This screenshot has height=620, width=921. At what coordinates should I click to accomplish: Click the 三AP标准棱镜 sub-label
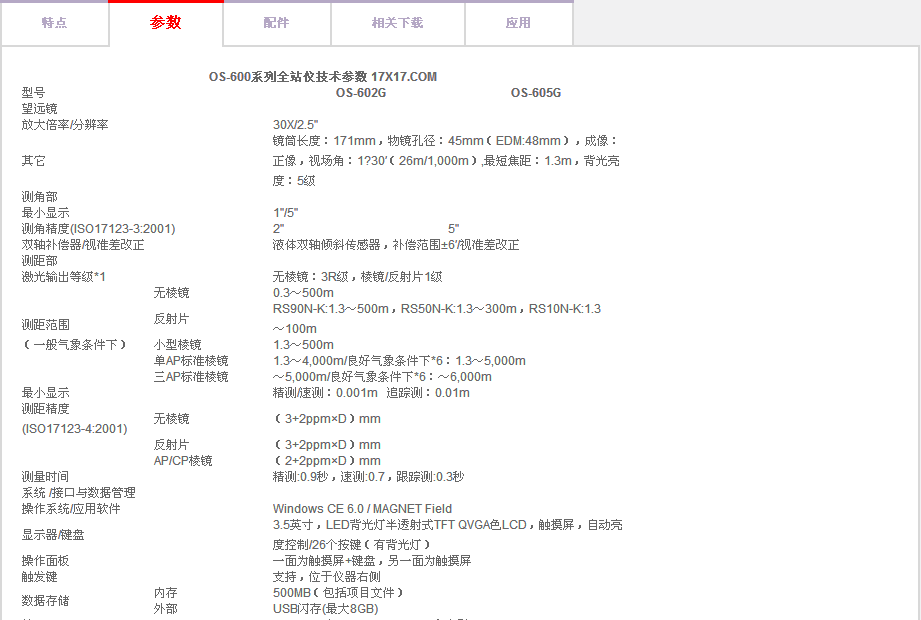(190, 377)
